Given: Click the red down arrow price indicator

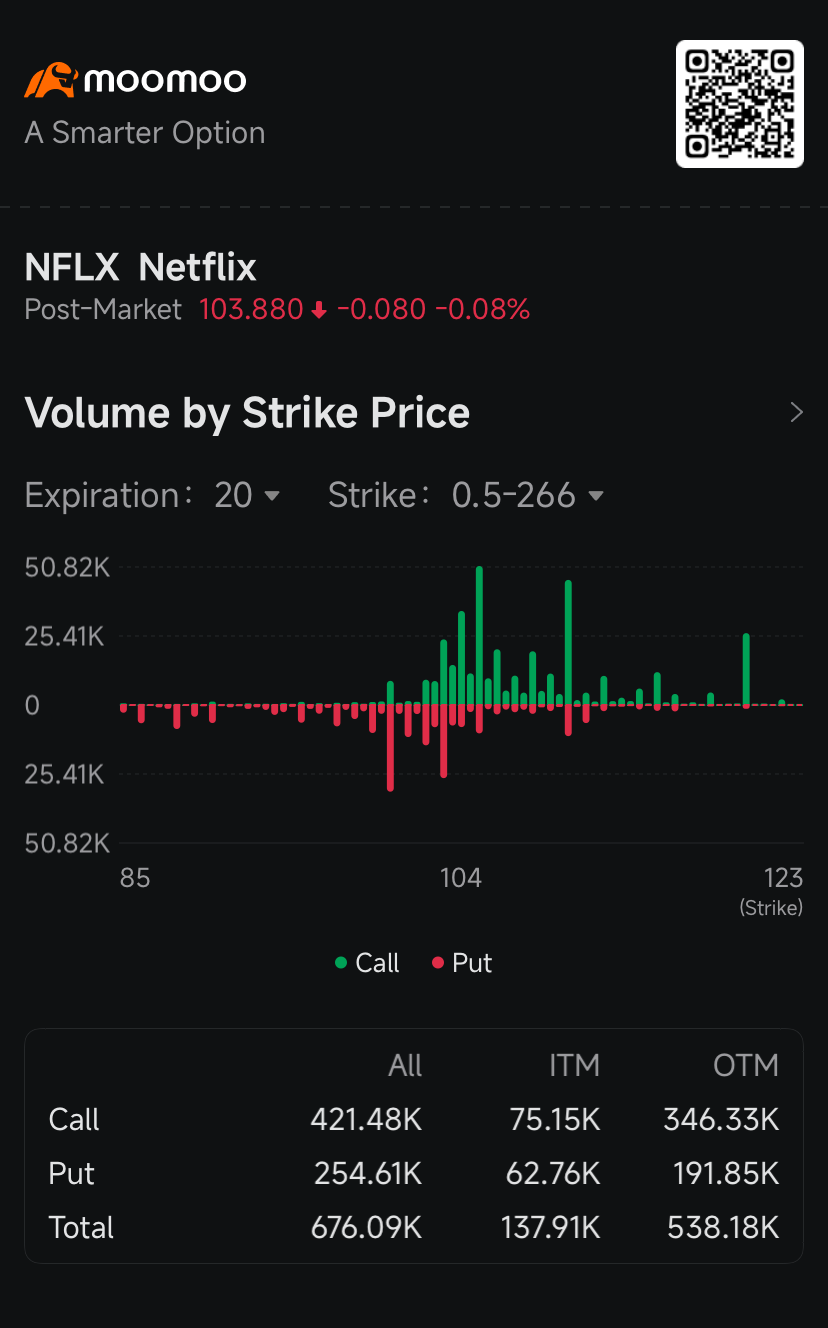Looking at the screenshot, I should tap(319, 310).
